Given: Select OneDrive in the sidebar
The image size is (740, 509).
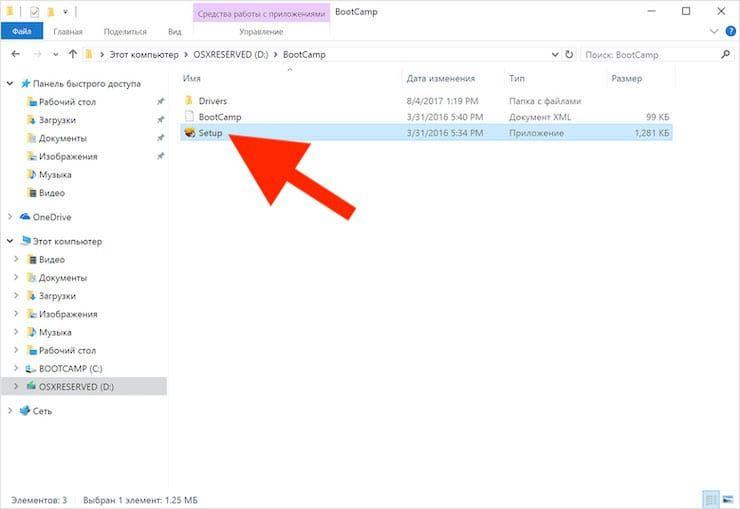Looking at the screenshot, I should point(52,217).
